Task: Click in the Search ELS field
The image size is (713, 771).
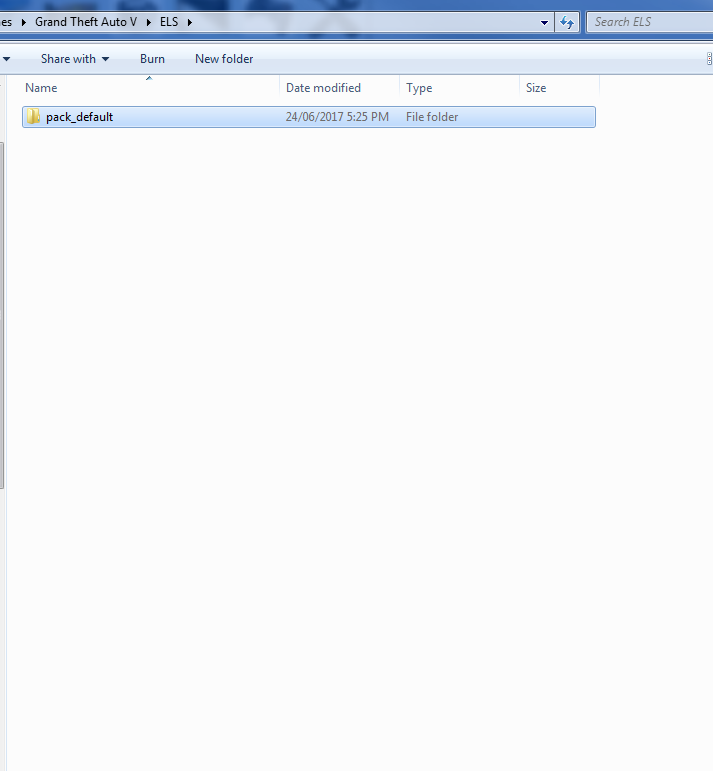Action: (650, 22)
